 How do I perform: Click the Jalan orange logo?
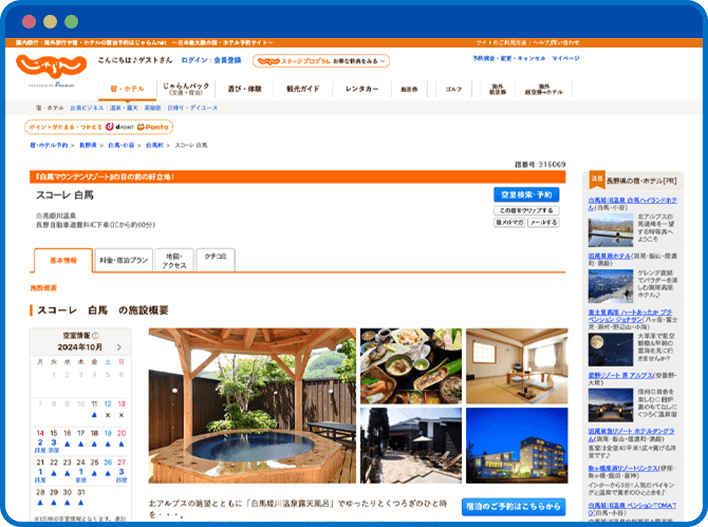pyautogui.click(x=51, y=66)
